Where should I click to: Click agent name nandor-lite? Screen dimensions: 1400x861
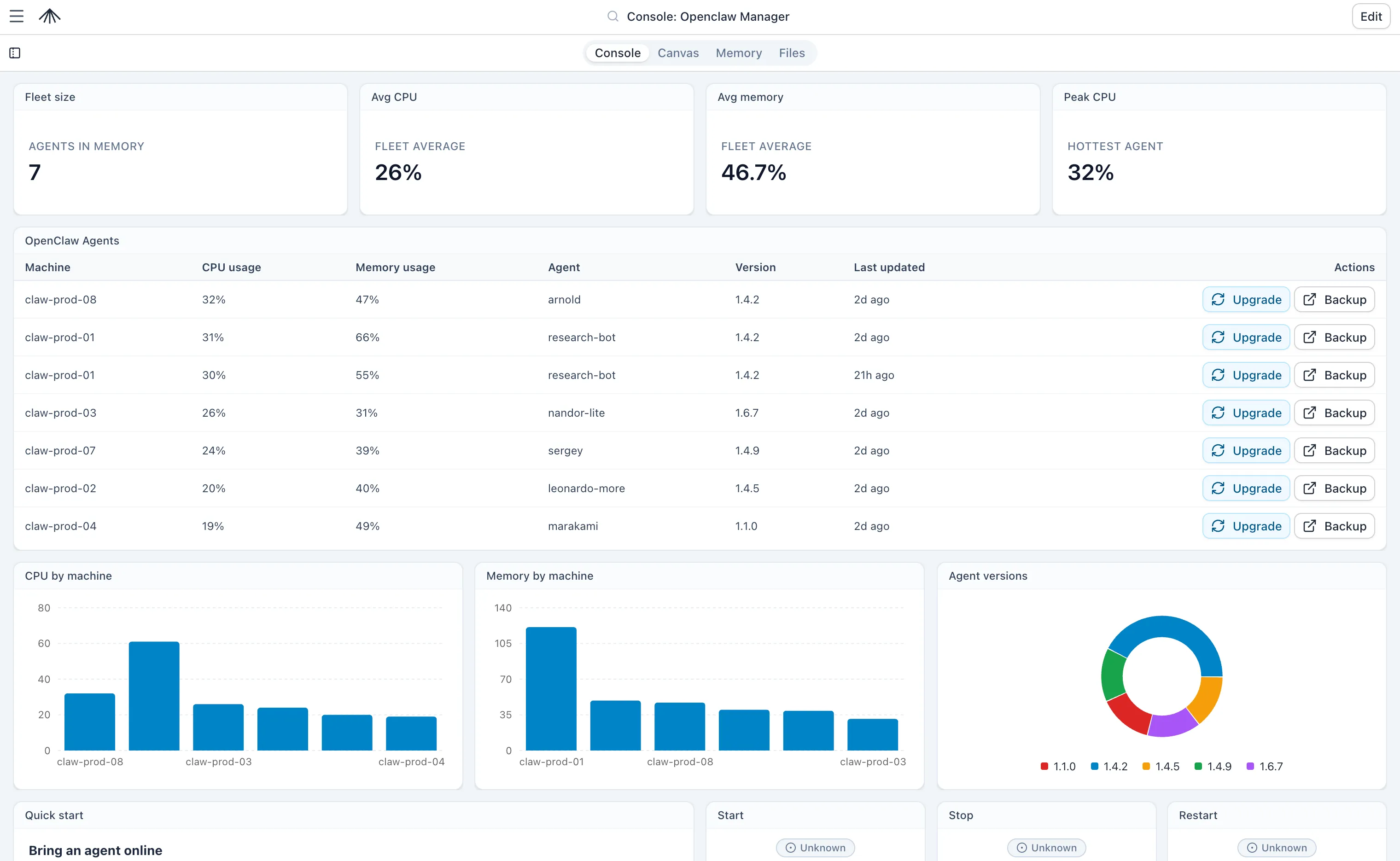576,413
